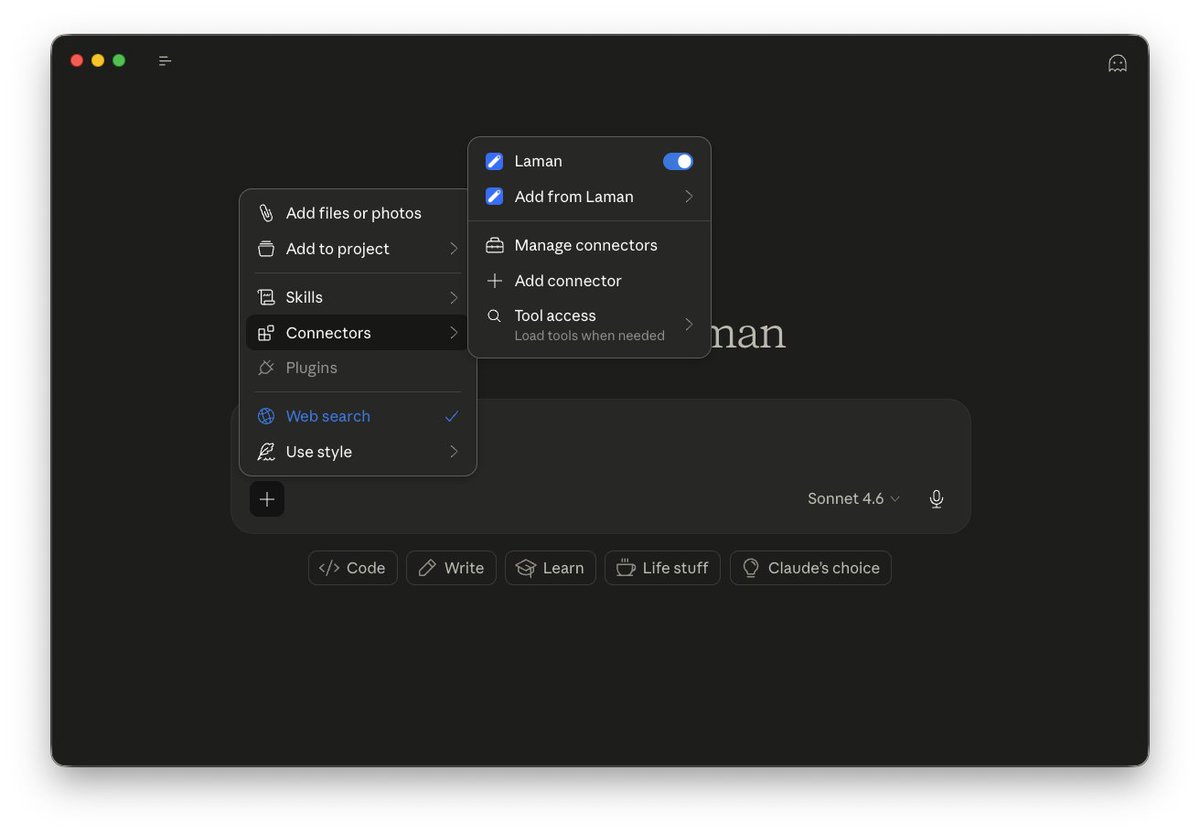Click the Add from Laman blue icon
1200x834 pixels.
pos(494,197)
